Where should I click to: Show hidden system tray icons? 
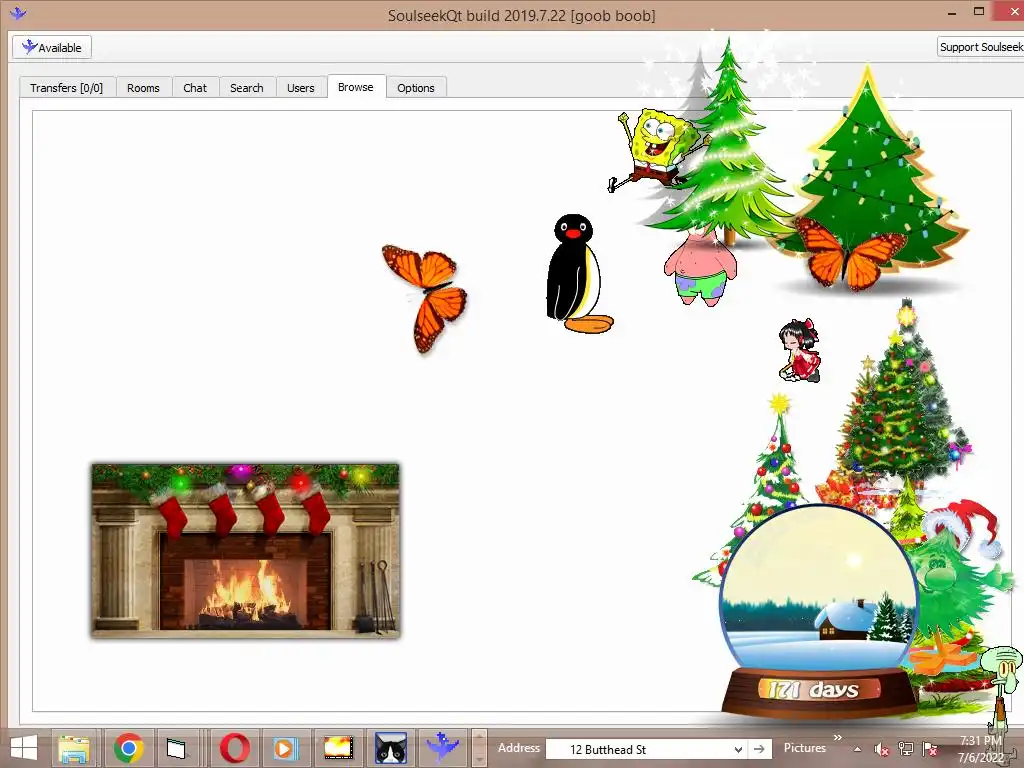click(857, 750)
